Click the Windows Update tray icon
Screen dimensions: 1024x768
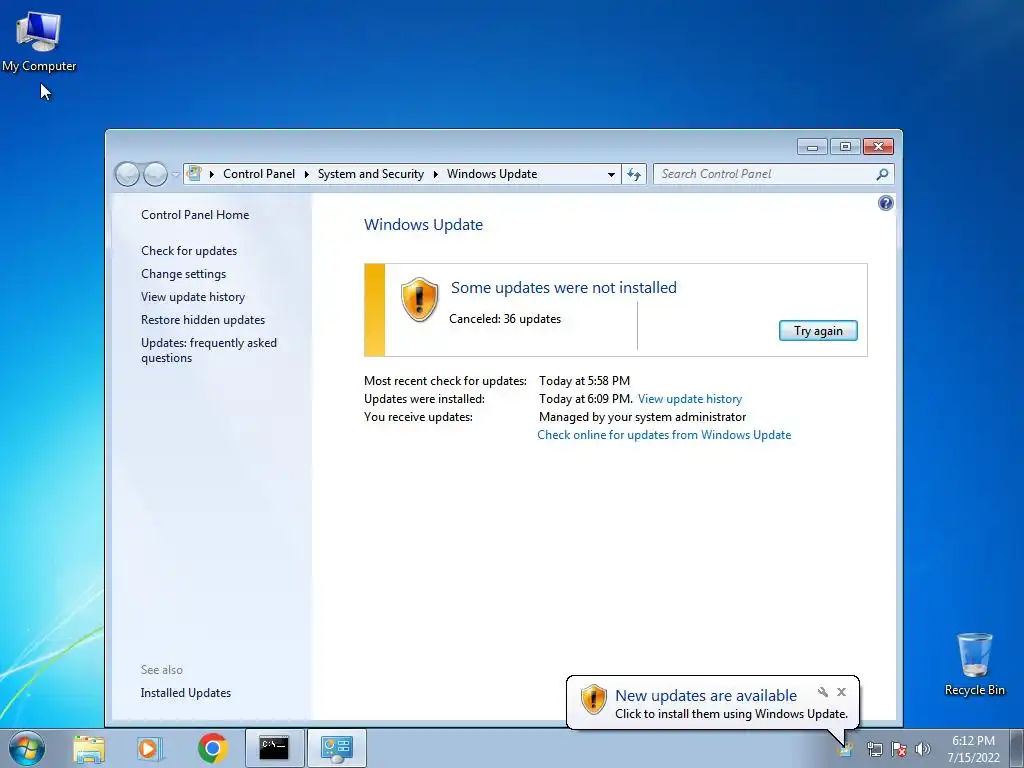(845, 749)
